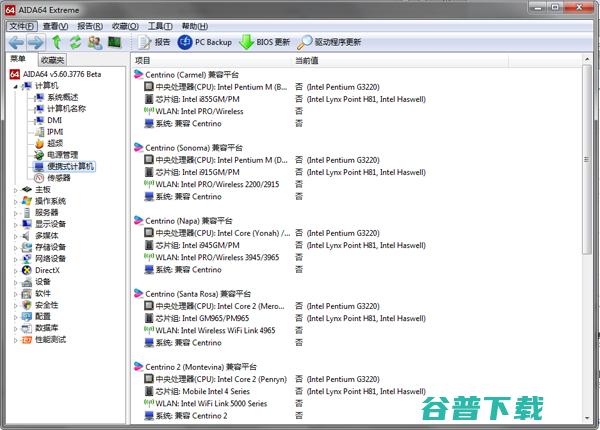Viewport: 600px width, 430px height.
Task: Click the scrollbar down arrow
Action: point(587,418)
